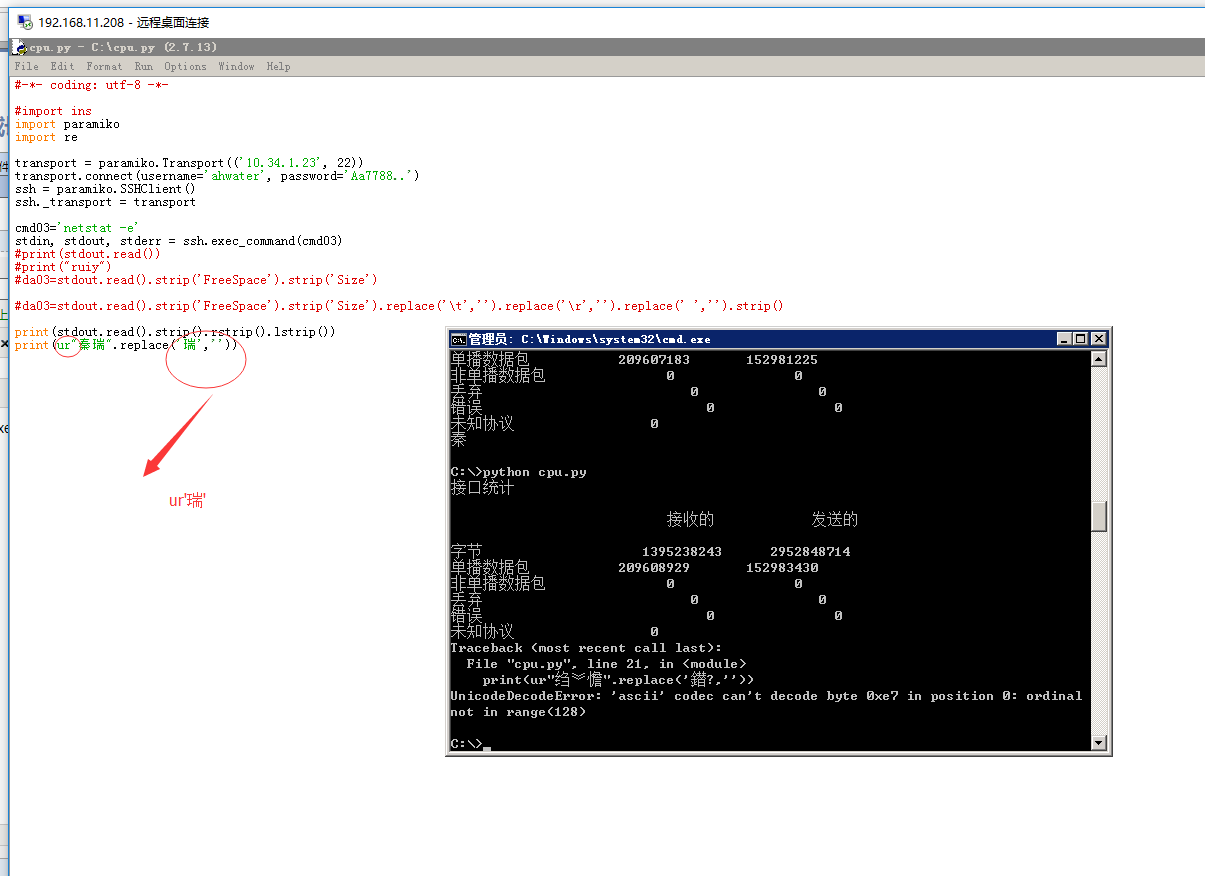The image size is (1205, 876).
Task: Click the '发送的' column header in console
Action: tap(835, 520)
